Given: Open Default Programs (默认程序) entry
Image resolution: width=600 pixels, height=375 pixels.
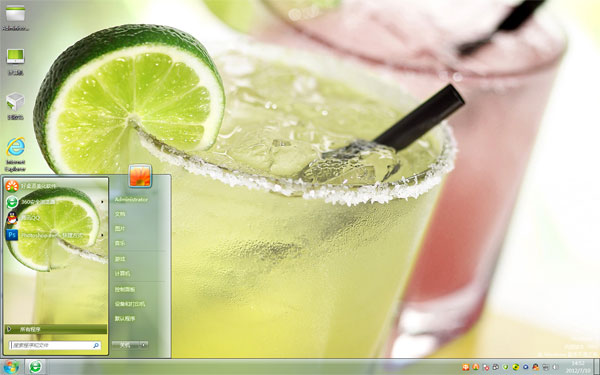Looking at the screenshot, I should click(x=125, y=318).
